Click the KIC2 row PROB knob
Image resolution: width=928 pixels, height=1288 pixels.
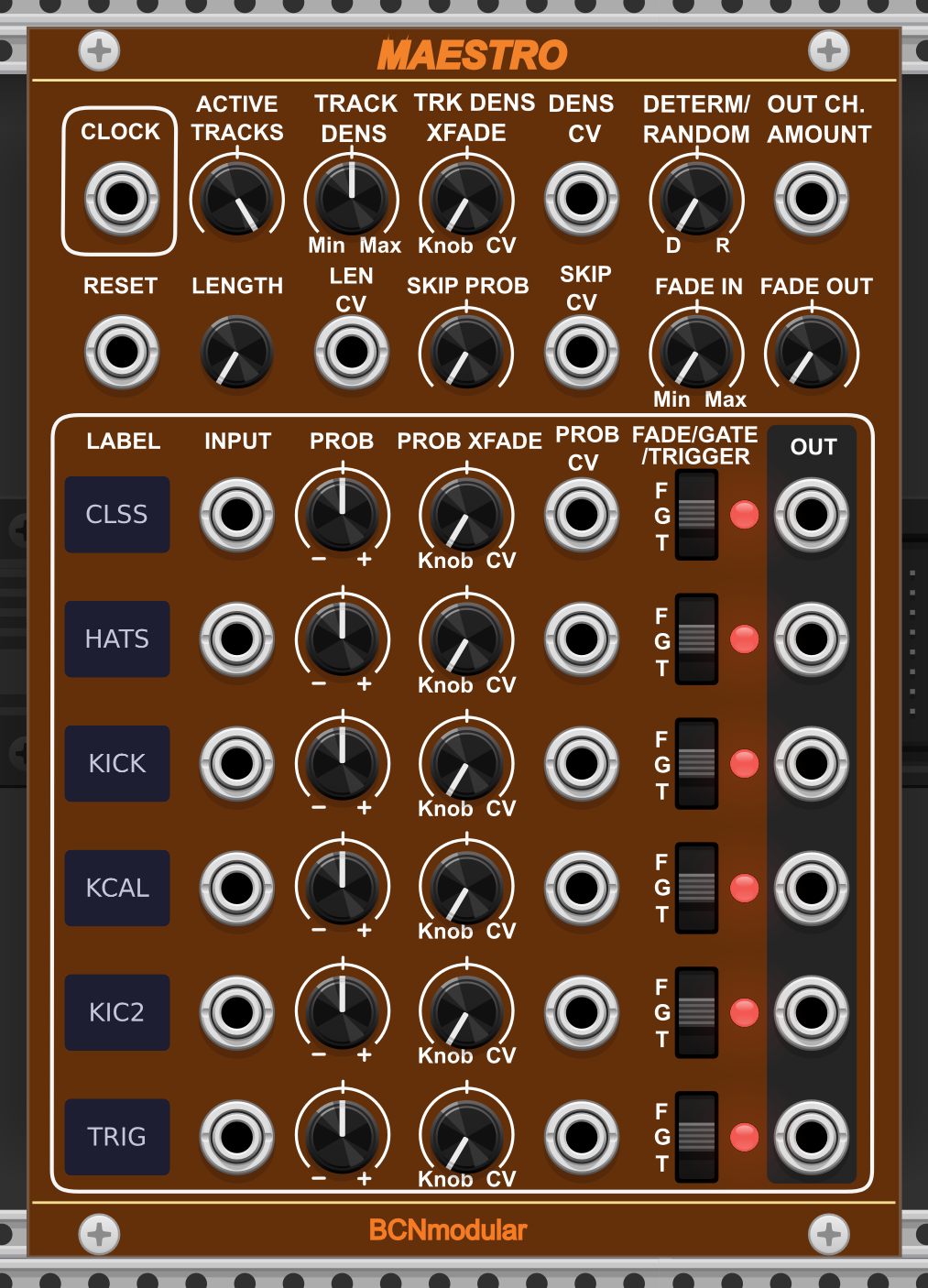point(343,1012)
